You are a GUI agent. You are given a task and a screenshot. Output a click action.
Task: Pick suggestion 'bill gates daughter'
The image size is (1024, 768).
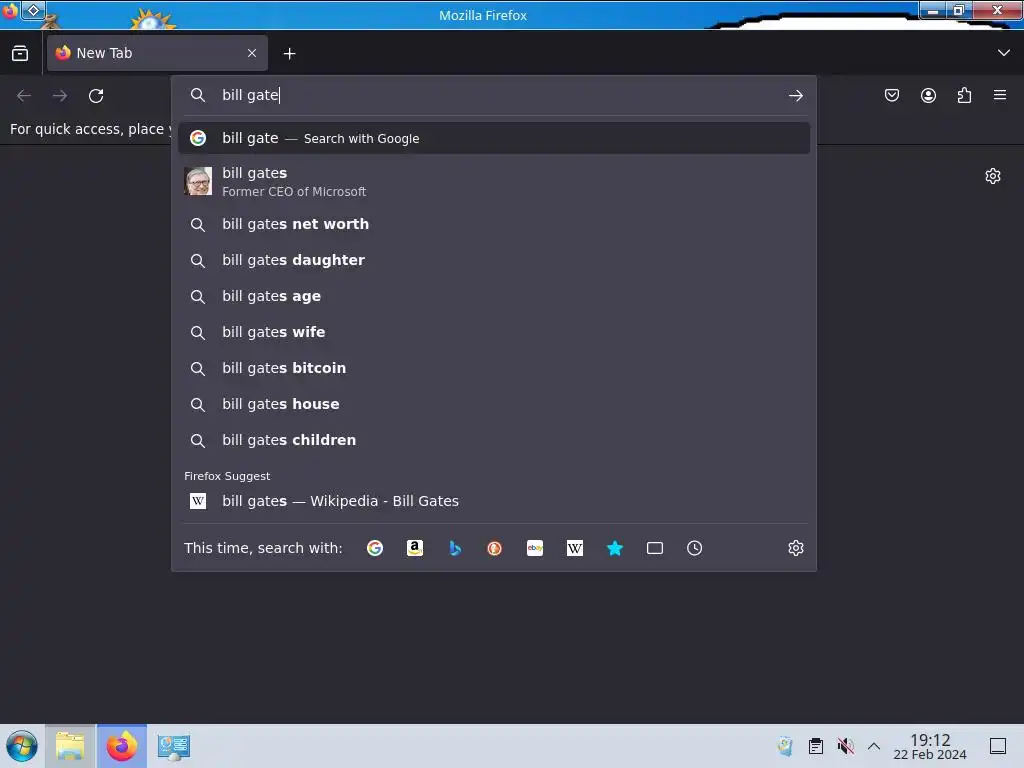point(494,260)
